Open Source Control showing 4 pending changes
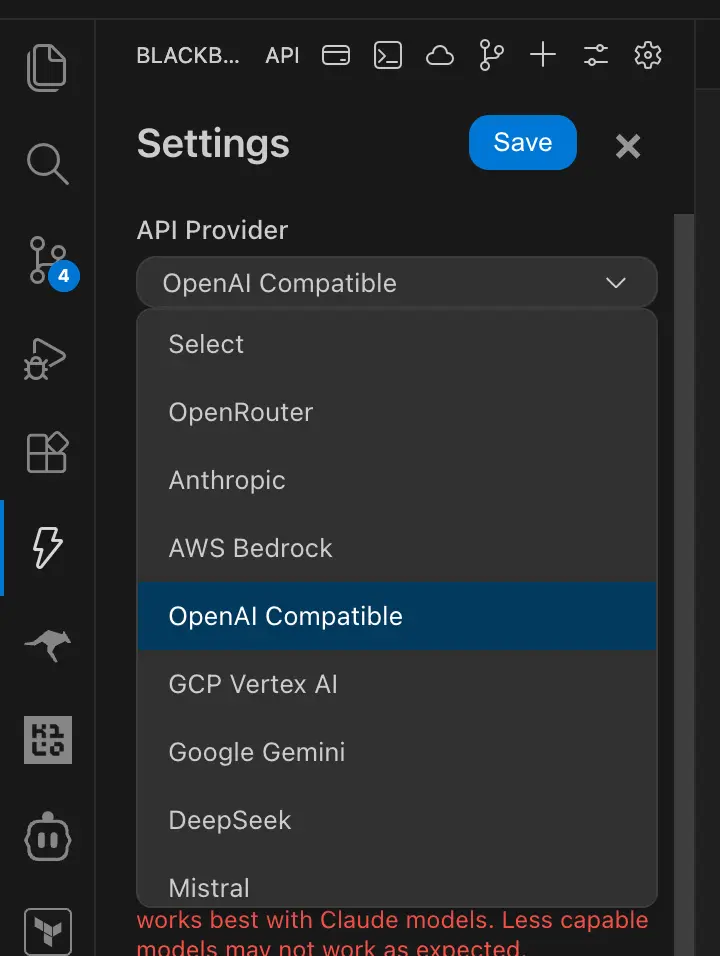This screenshot has height=956, width=720. [47, 261]
